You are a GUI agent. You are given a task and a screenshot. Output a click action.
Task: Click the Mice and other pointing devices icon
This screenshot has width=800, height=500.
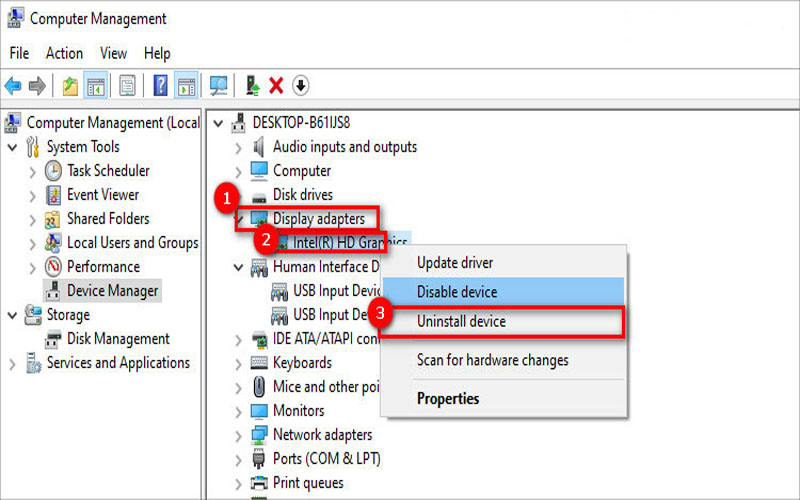click(x=259, y=387)
